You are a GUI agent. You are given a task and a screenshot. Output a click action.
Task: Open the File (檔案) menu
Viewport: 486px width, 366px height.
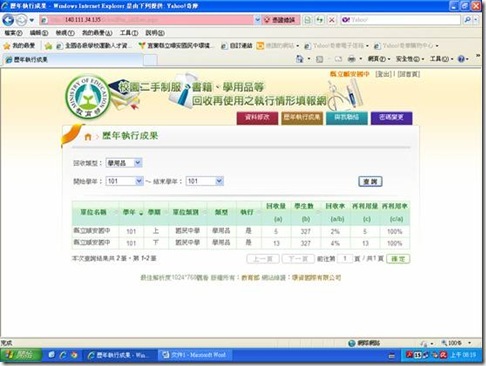point(13,33)
